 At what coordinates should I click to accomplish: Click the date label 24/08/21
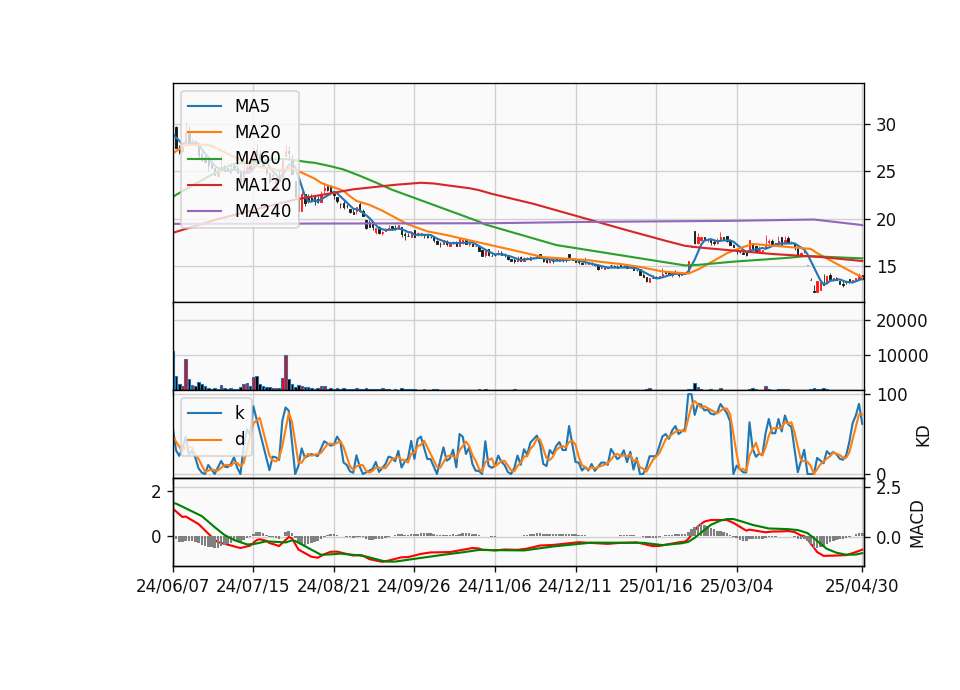[334, 587]
